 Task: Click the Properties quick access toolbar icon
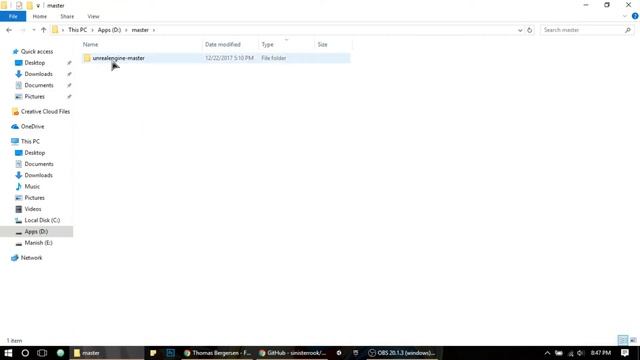coord(19,5)
